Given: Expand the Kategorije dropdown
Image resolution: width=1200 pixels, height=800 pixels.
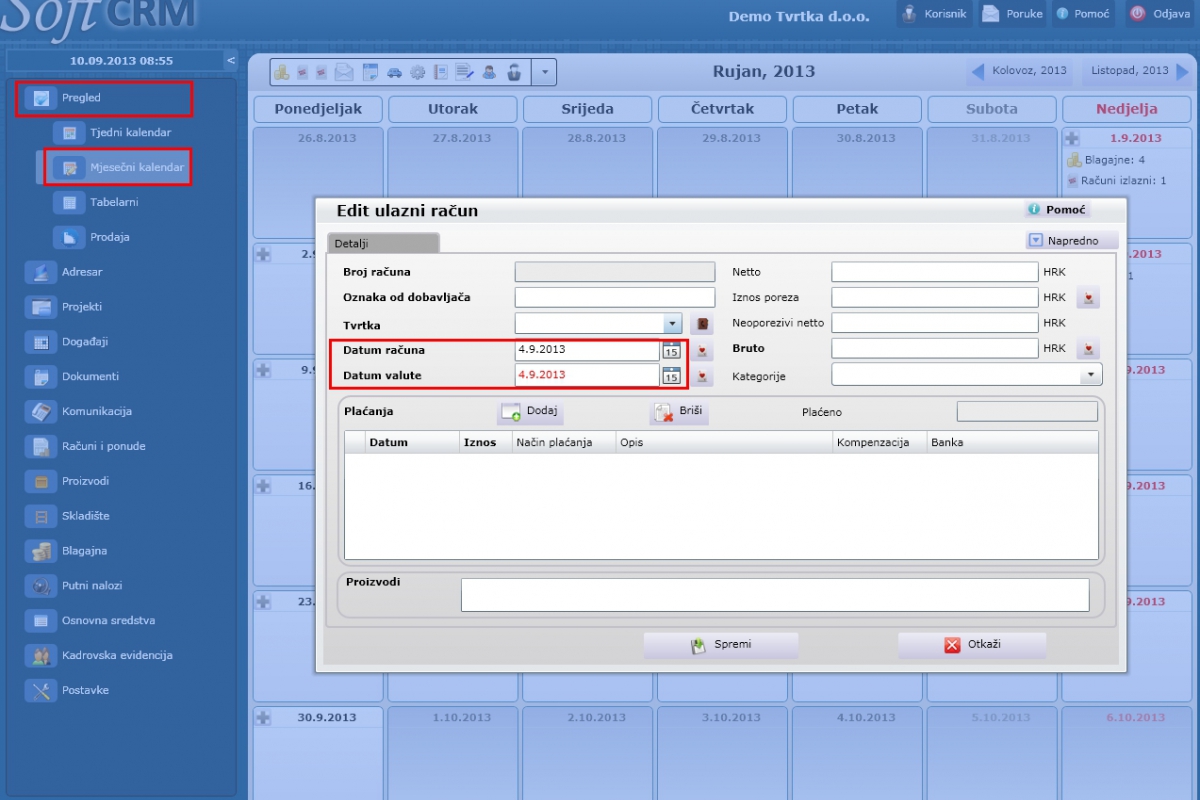Looking at the screenshot, I should click(1092, 375).
